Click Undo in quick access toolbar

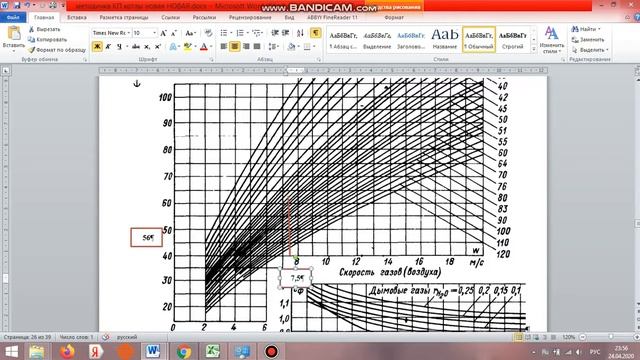click(x=28, y=5)
